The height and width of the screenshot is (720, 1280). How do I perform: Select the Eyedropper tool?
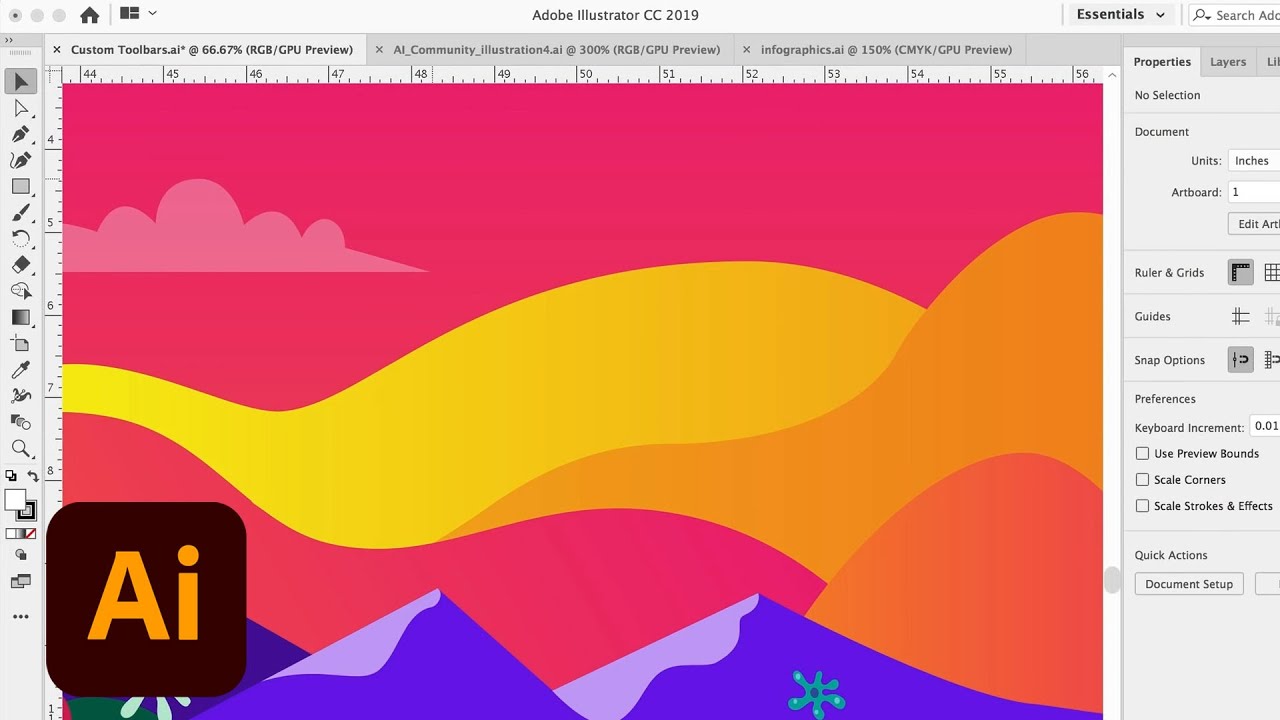(x=21, y=370)
